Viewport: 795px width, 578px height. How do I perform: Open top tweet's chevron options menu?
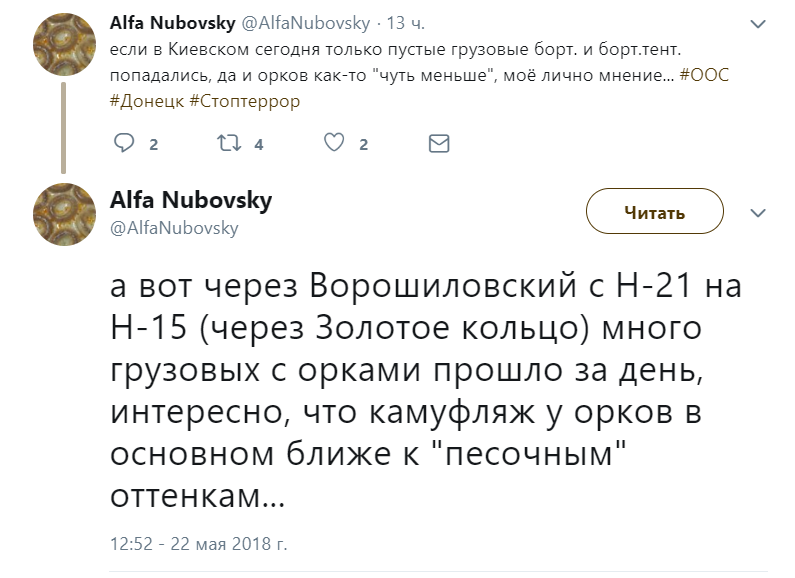(758, 24)
